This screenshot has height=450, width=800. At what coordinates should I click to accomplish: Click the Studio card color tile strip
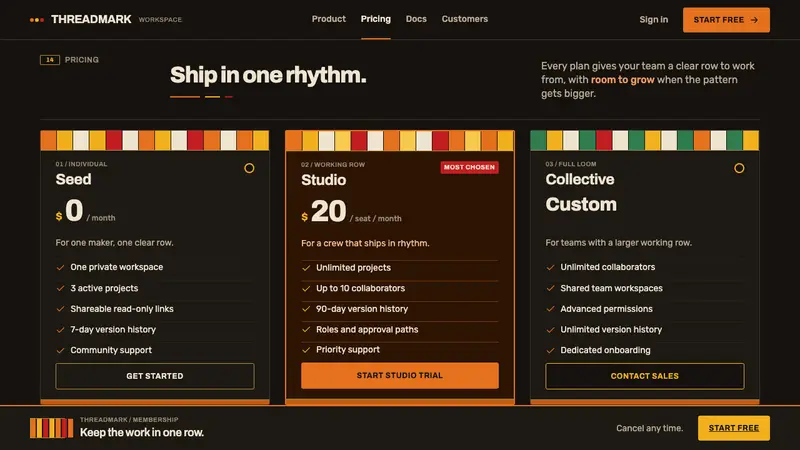pos(399,140)
